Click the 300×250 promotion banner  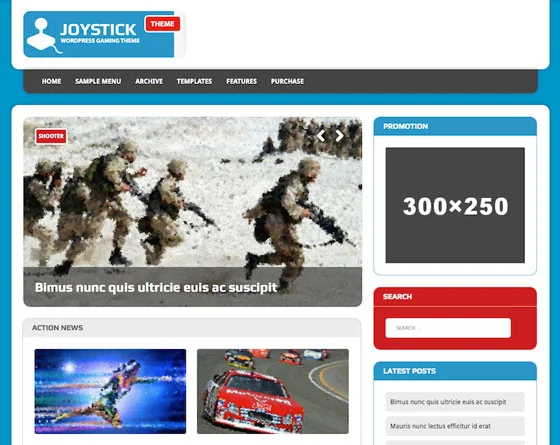pos(455,205)
